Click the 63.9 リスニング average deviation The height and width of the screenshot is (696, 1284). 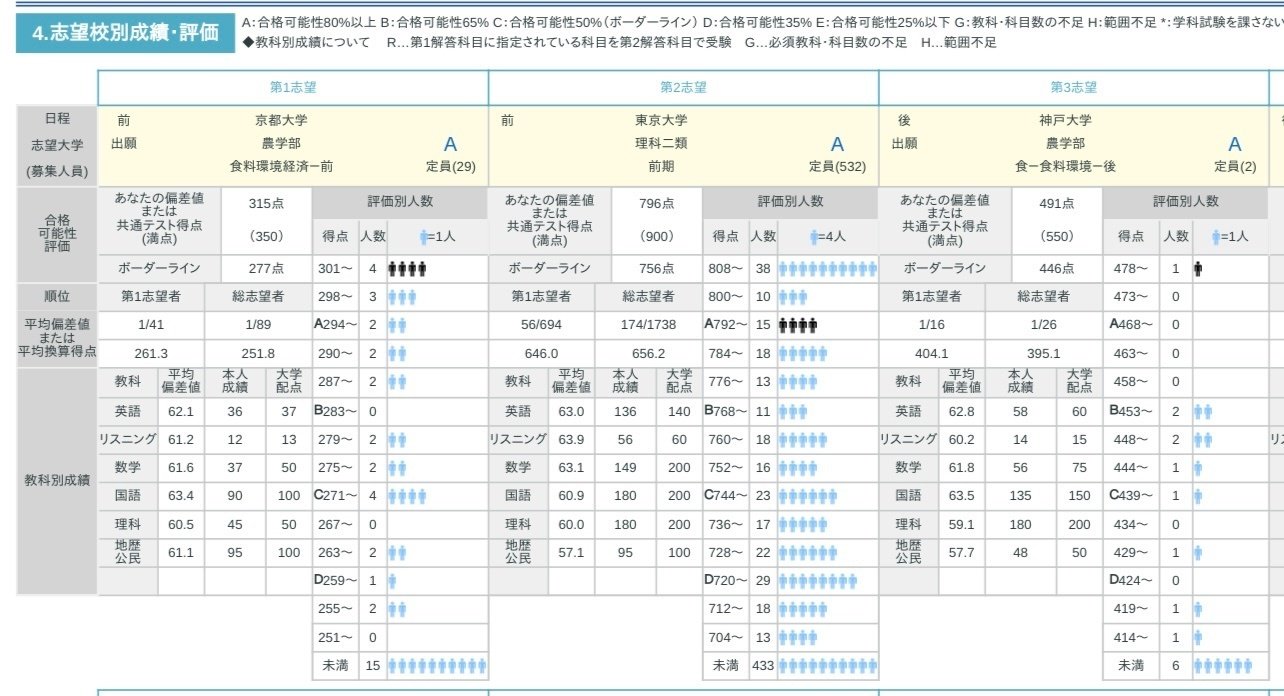(x=571, y=439)
